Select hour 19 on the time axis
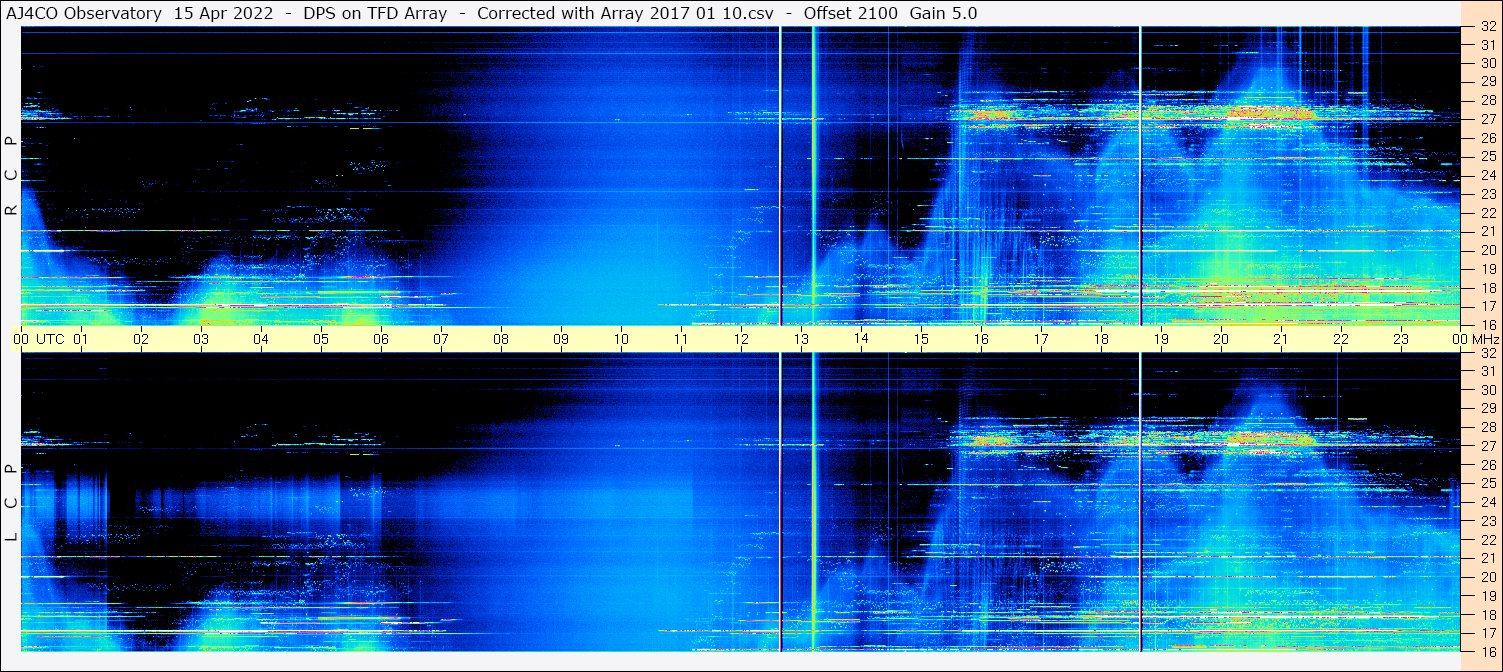The height and width of the screenshot is (672, 1503). 1161,339
